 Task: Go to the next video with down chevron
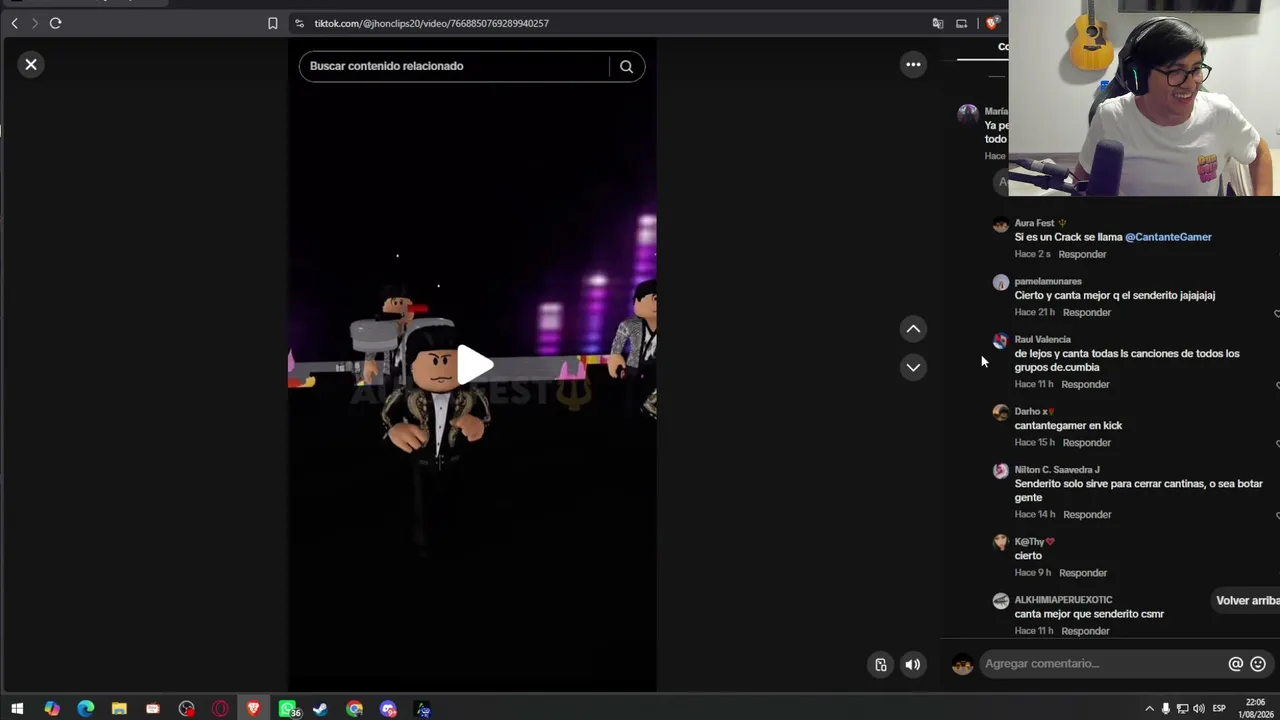click(913, 367)
